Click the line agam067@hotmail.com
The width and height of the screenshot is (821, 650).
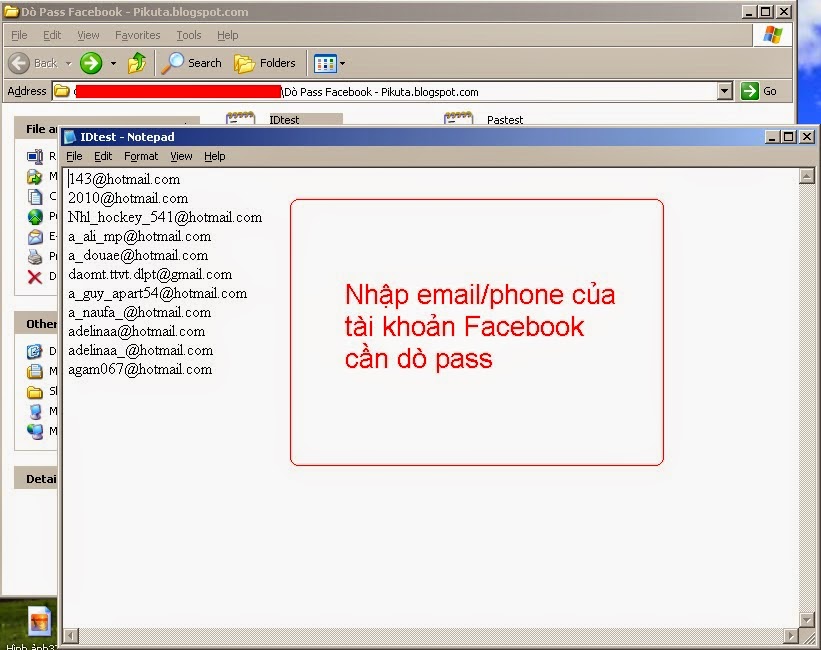(140, 369)
